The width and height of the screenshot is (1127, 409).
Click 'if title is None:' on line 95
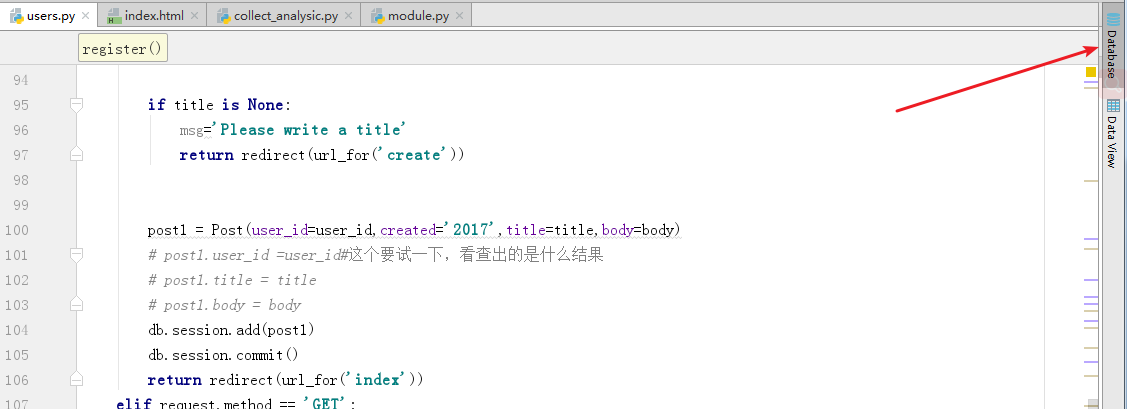[219, 105]
